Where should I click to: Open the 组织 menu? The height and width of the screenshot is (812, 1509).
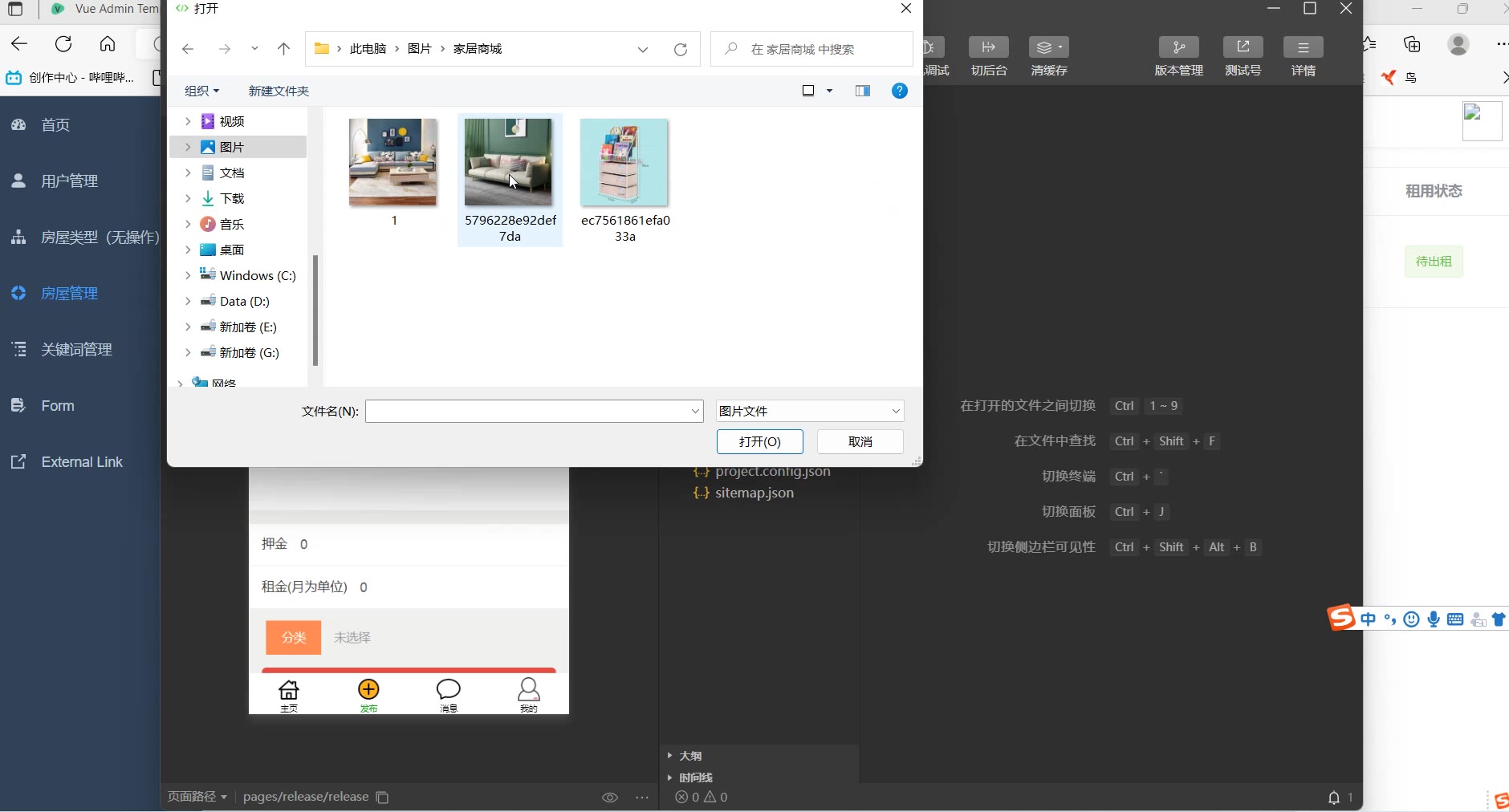point(201,91)
